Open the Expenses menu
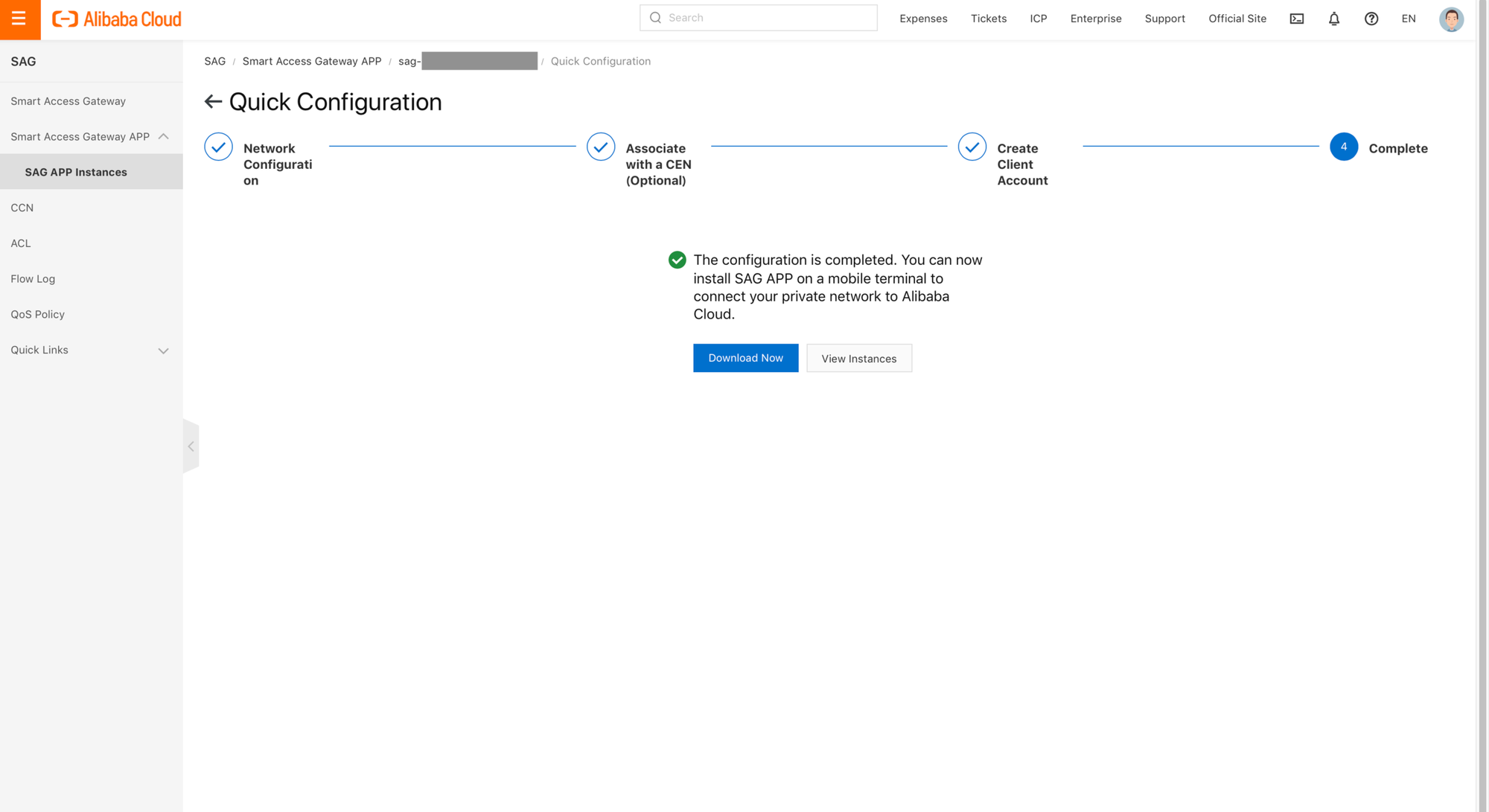The height and width of the screenshot is (812, 1489). click(922, 19)
